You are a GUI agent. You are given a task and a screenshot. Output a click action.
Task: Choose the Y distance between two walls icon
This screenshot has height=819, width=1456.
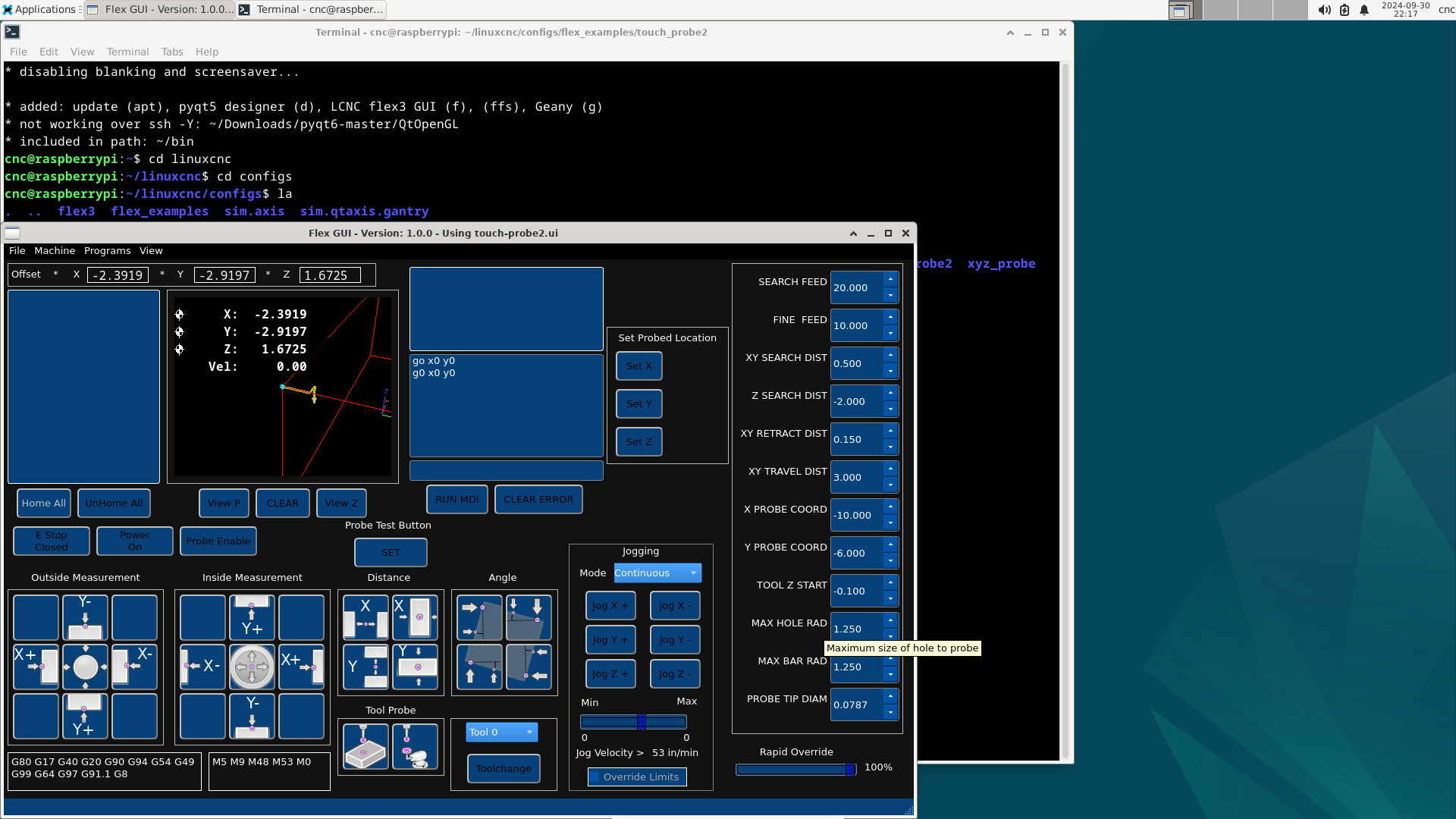pyautogui.click(x=366, y=667)
